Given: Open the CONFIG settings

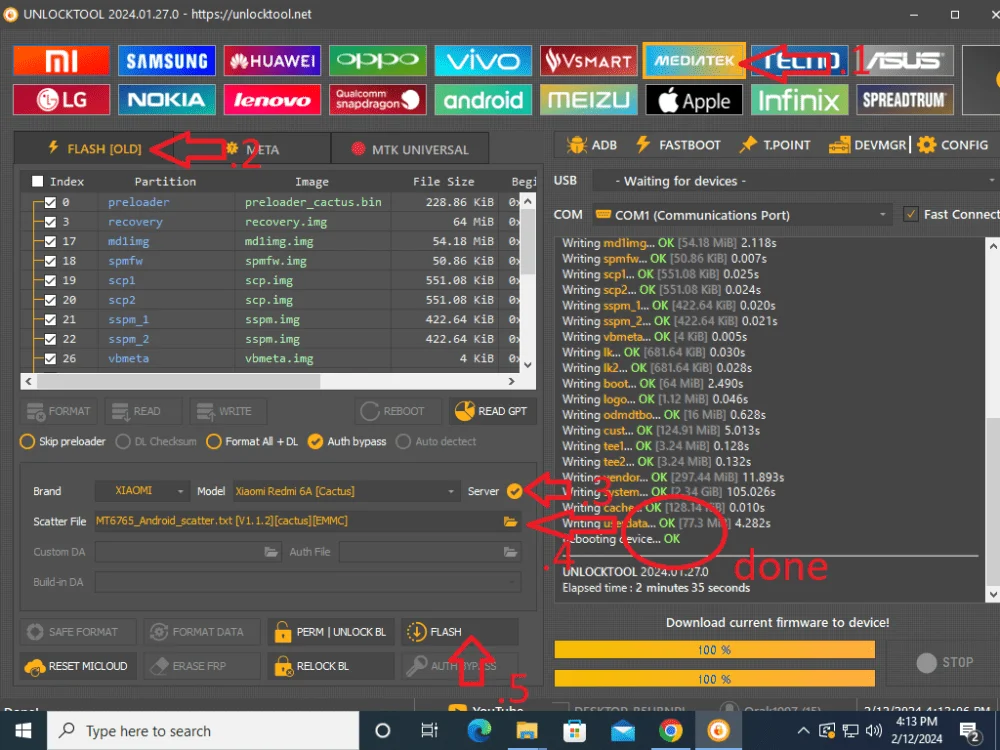Looking at the screenshot, I should 953,145.
